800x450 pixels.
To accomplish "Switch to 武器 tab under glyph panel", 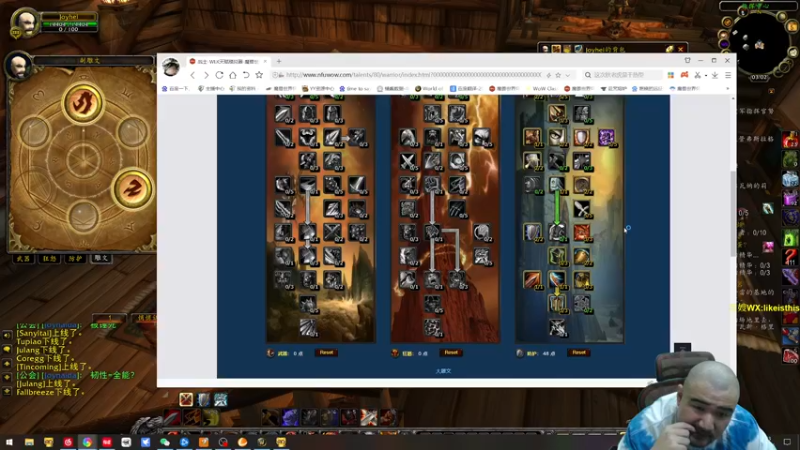I will pyautogui.click(x=23, y=259).
